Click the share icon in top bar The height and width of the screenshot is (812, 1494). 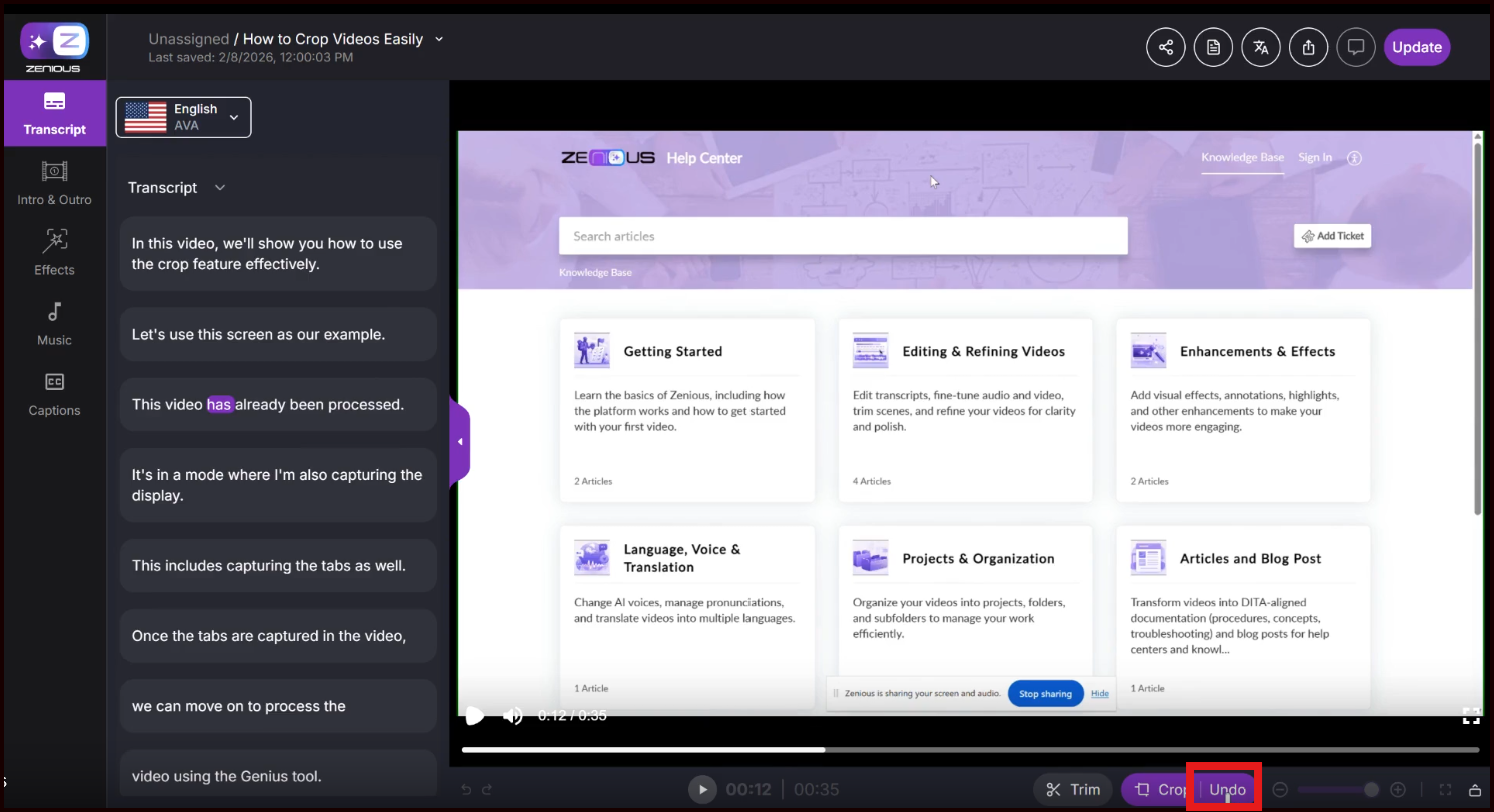(1165, 47)
